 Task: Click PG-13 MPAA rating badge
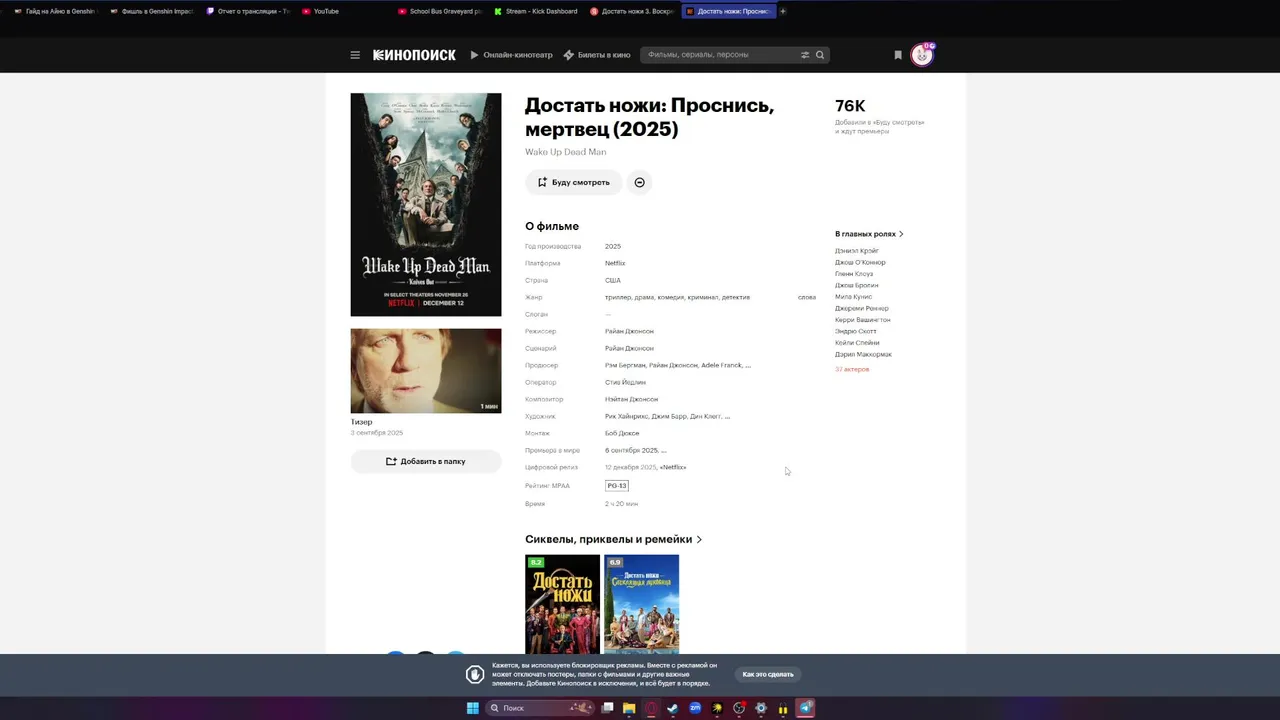click(x=617, y=486)
